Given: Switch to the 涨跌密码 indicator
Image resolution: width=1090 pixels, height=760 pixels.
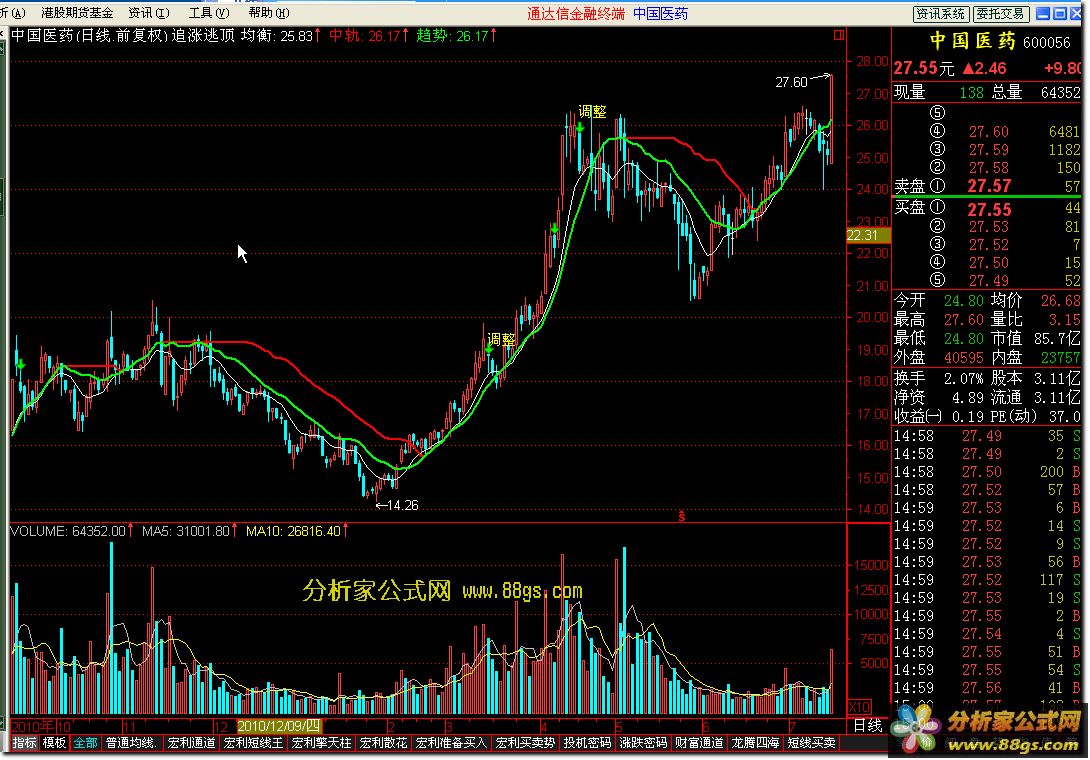Looking at the screenshot, I should (x=643, y=743).
